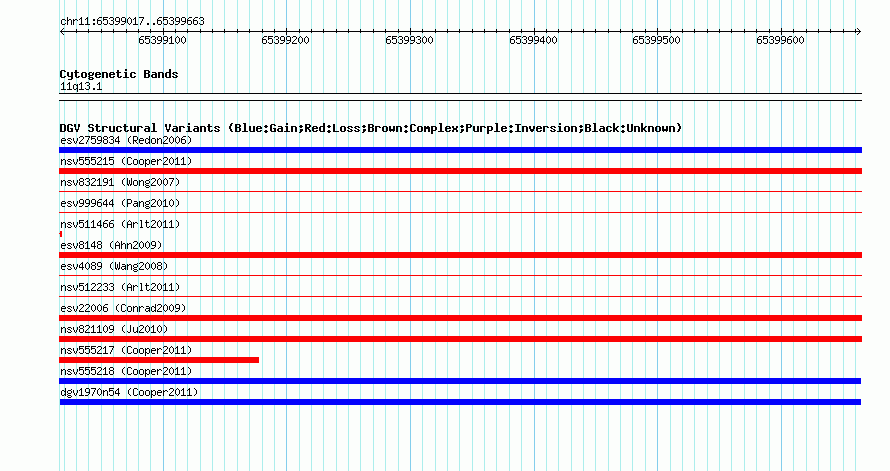The width and height of the screenshot is (890, 471).
Task: Click the esv22006 (Conrad2009) label
Action: click(123, 308)
